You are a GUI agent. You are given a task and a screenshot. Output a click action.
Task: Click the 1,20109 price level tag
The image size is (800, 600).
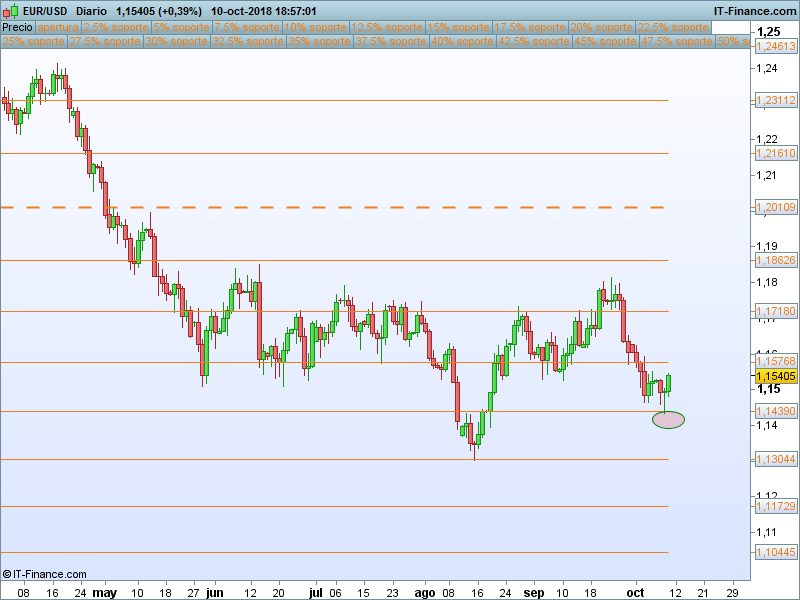tap(775, 207)
